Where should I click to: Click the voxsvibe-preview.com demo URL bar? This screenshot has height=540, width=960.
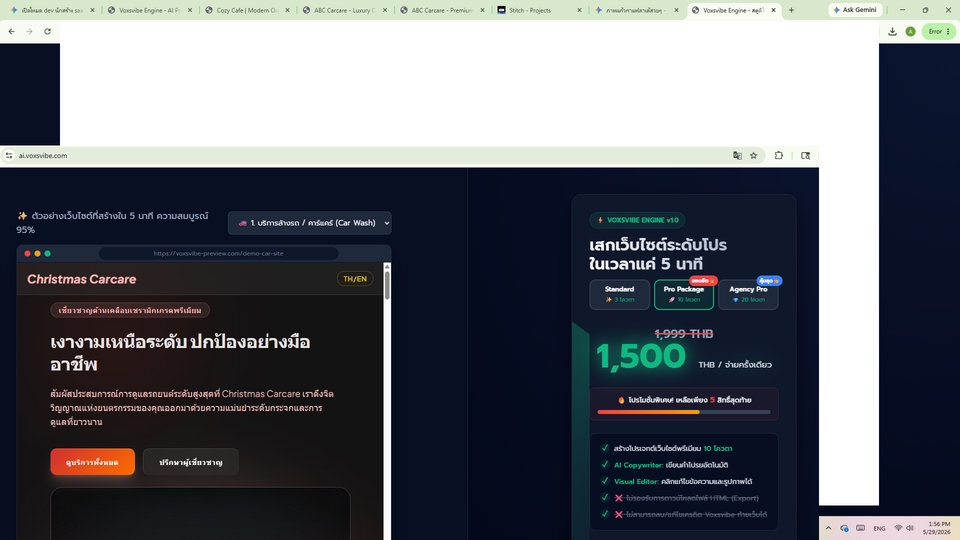point(219,253)
